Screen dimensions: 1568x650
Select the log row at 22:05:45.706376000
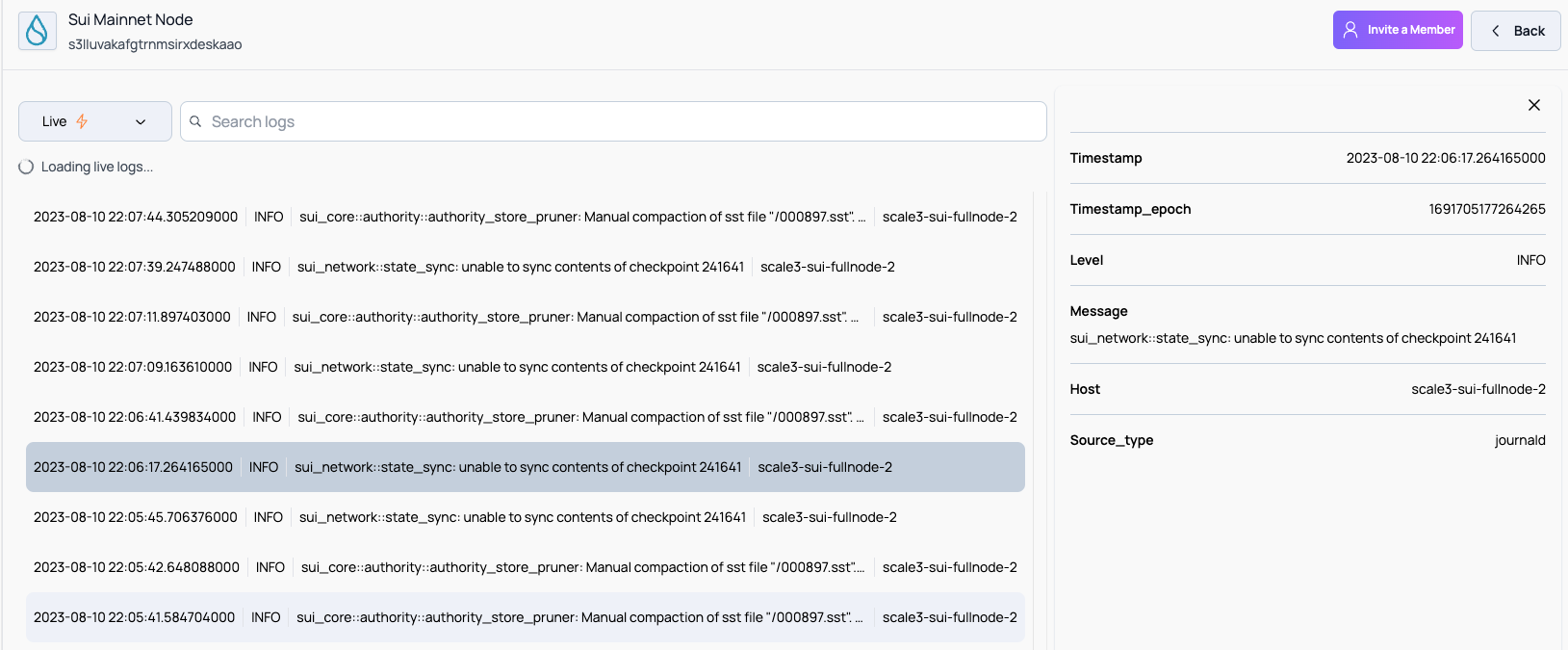(526, 517)
